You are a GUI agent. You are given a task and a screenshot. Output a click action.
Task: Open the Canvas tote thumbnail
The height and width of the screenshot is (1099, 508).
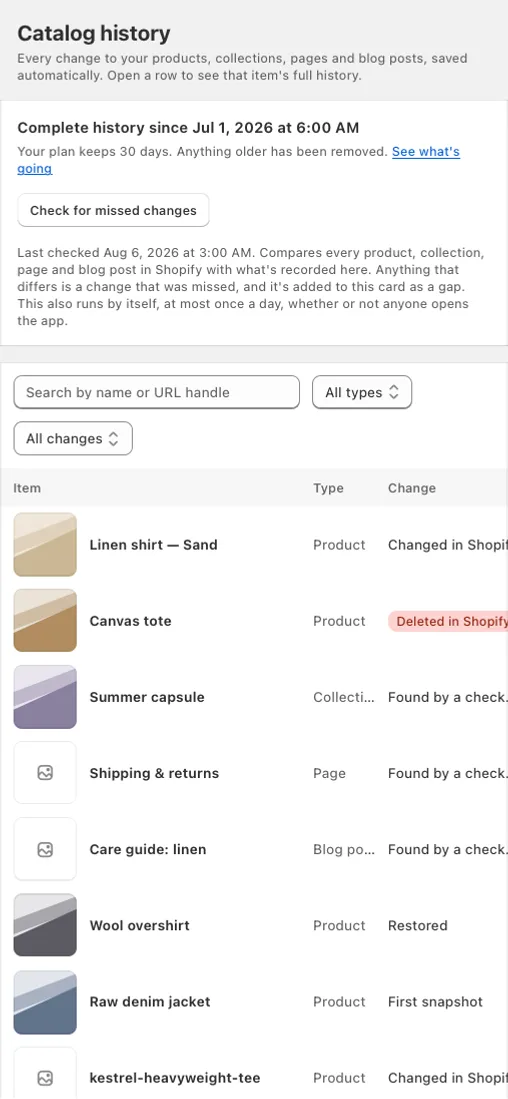pyautogui.click(x=45, y=621)
